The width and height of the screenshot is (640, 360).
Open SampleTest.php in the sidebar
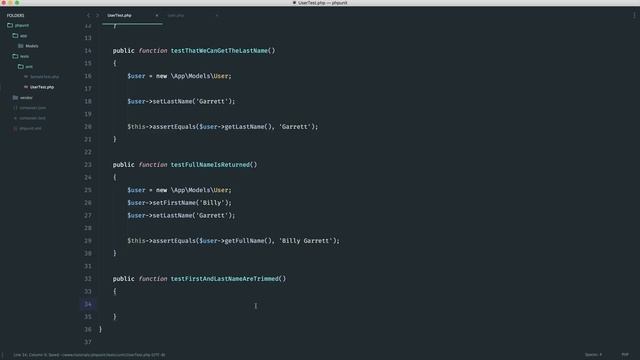coord(41,77)
